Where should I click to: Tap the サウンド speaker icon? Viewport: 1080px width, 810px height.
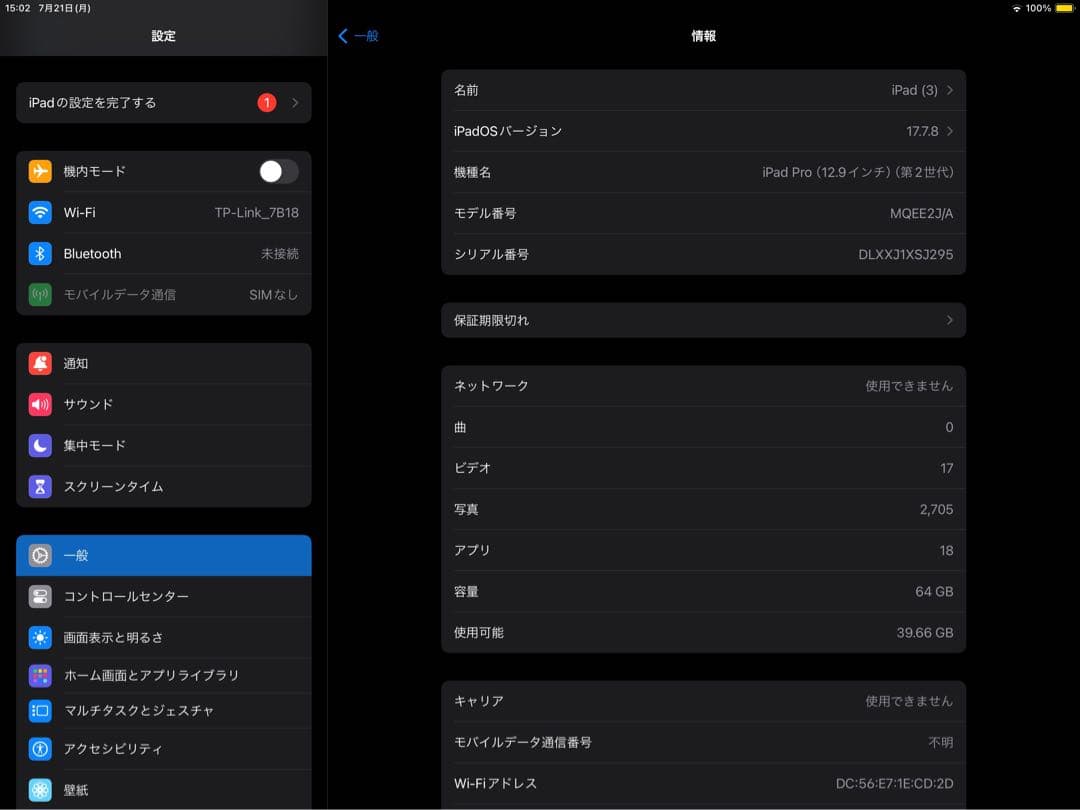[x=40, y=404]
